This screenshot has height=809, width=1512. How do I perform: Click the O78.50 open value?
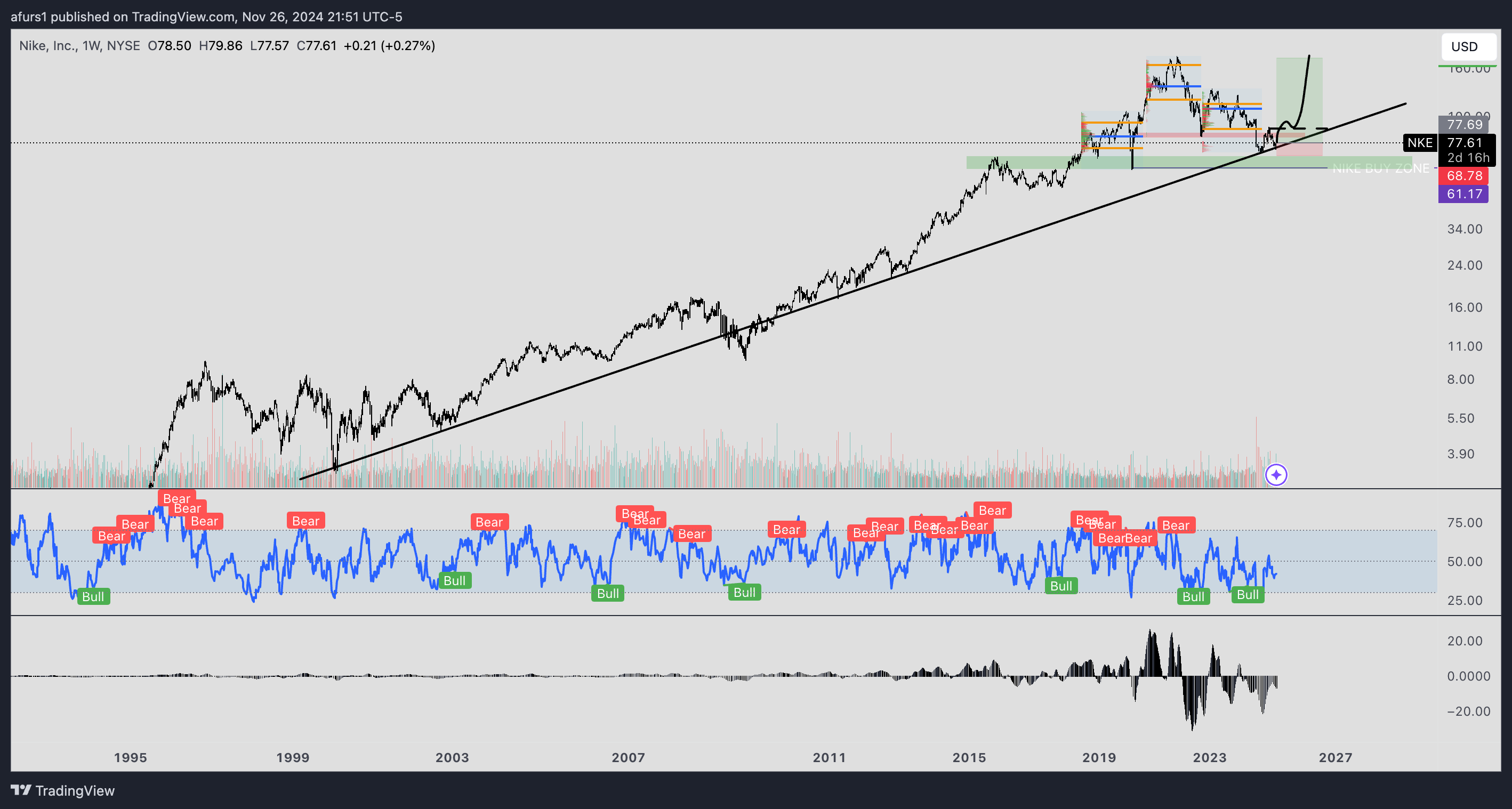[169, 46]
